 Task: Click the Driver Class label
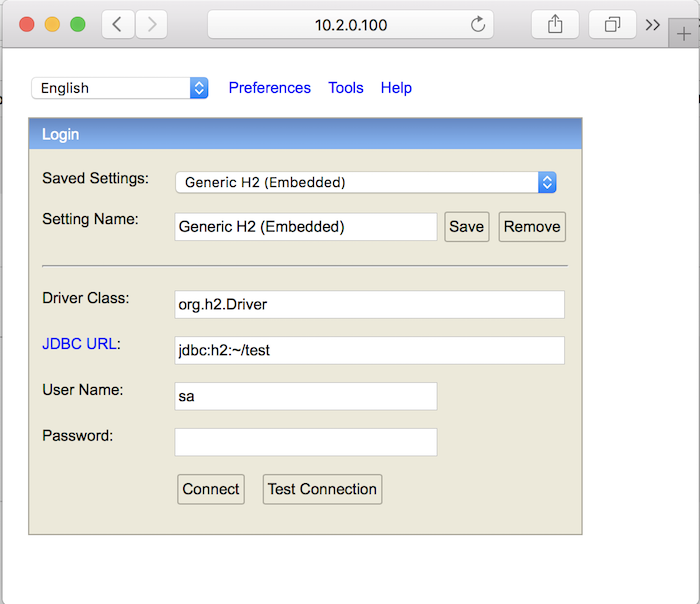click(x=86, y=298)
